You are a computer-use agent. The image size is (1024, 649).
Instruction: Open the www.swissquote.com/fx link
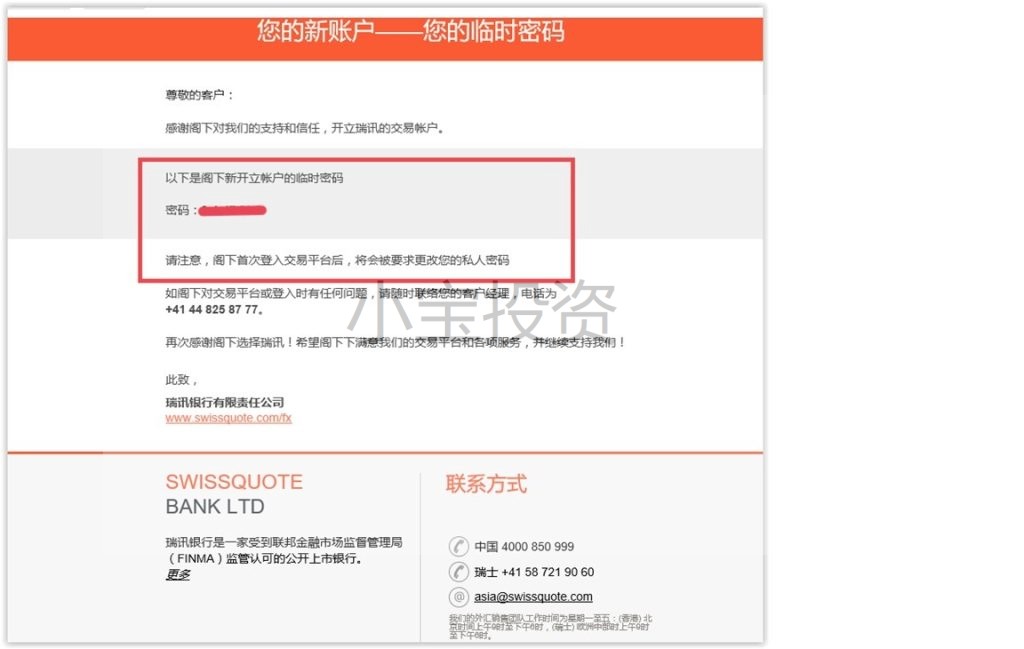228,418
